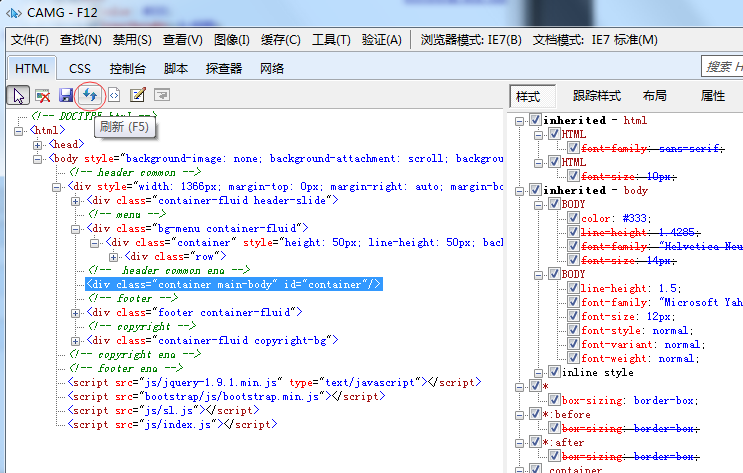Uncheck the inherited - html checkbox

coord(535,119)
